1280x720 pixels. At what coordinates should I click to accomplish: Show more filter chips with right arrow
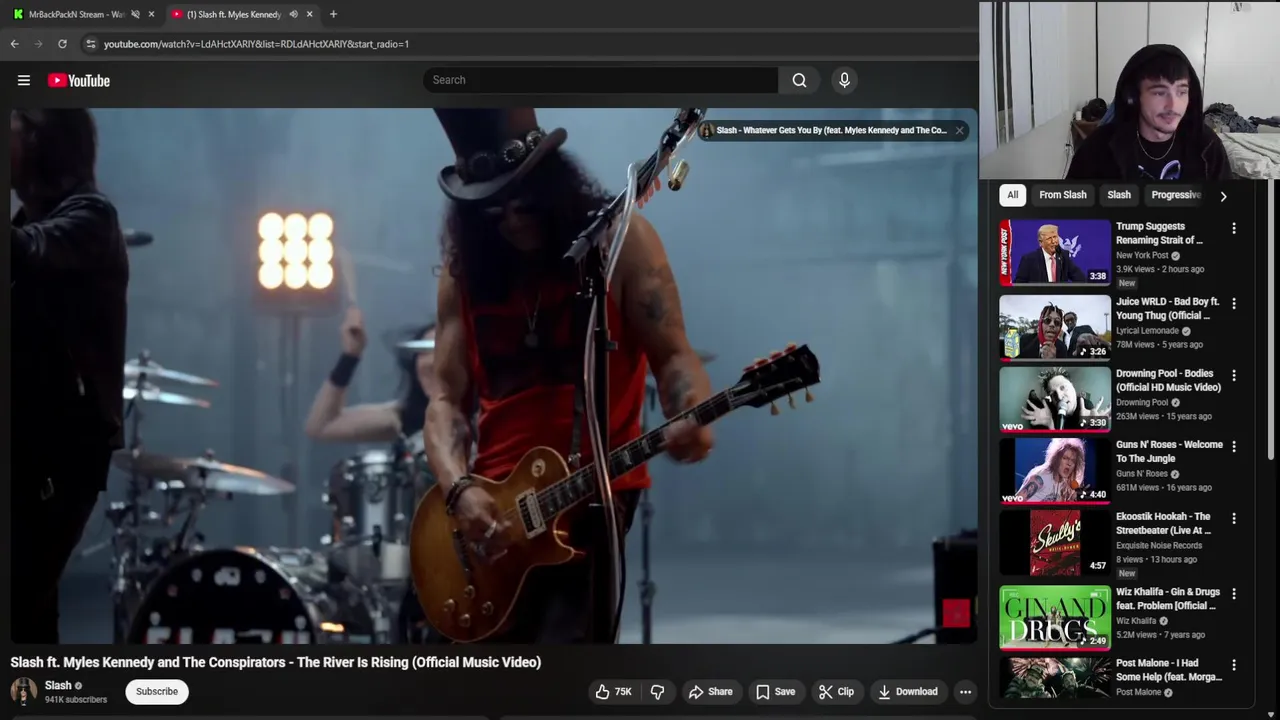pos(1223,196)
